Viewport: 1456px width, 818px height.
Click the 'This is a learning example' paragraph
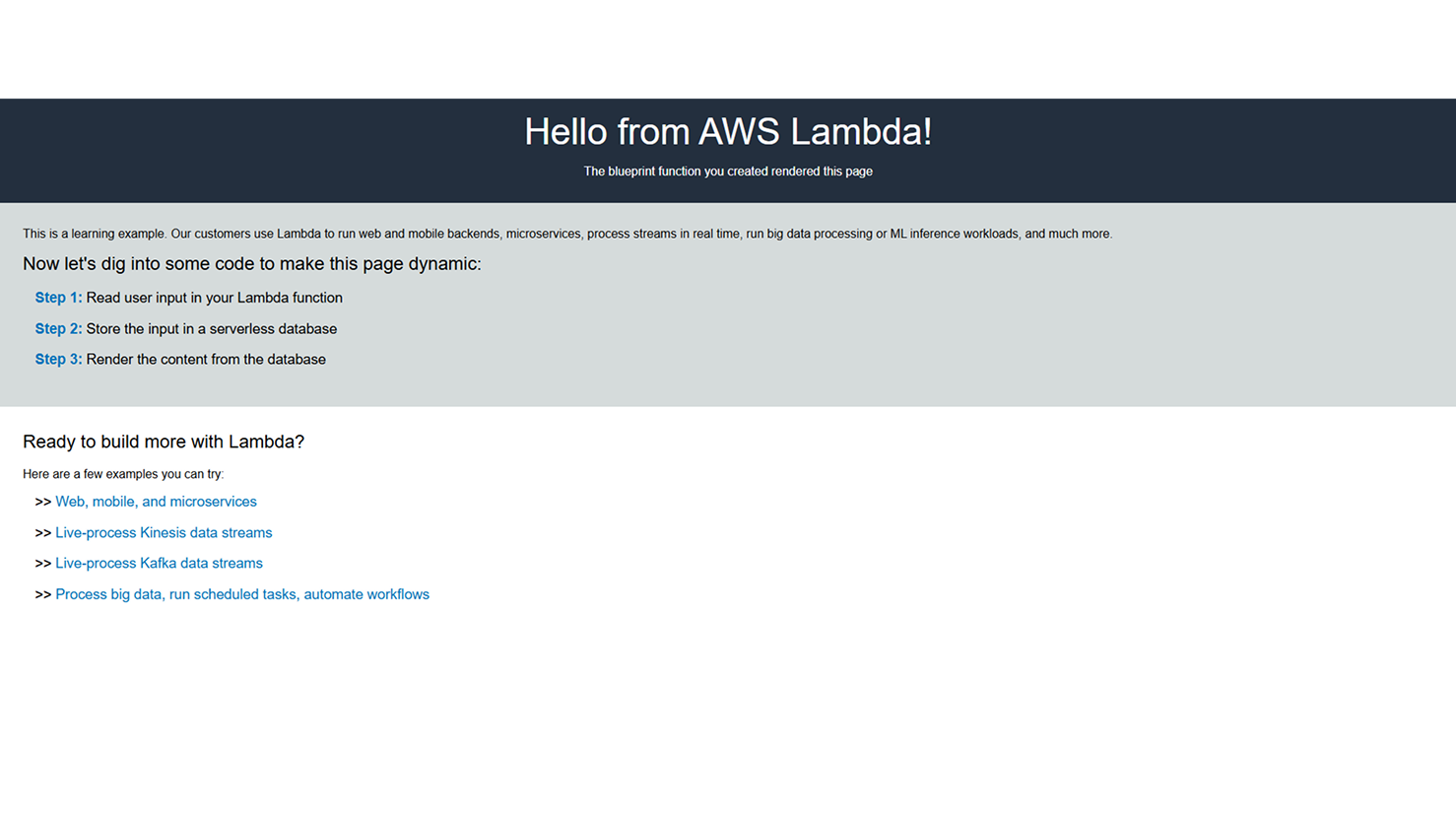pyautogui.click(x=567, y=234)
